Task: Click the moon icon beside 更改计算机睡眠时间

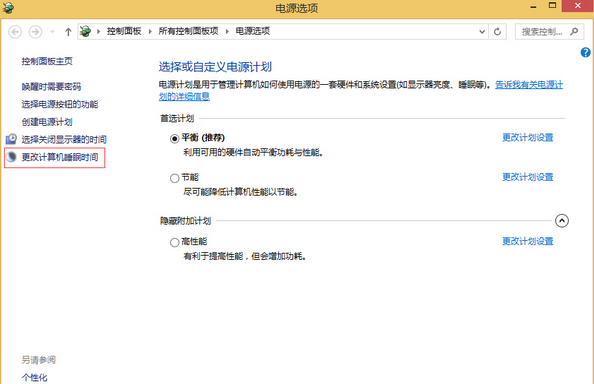Action: point(11,157)
